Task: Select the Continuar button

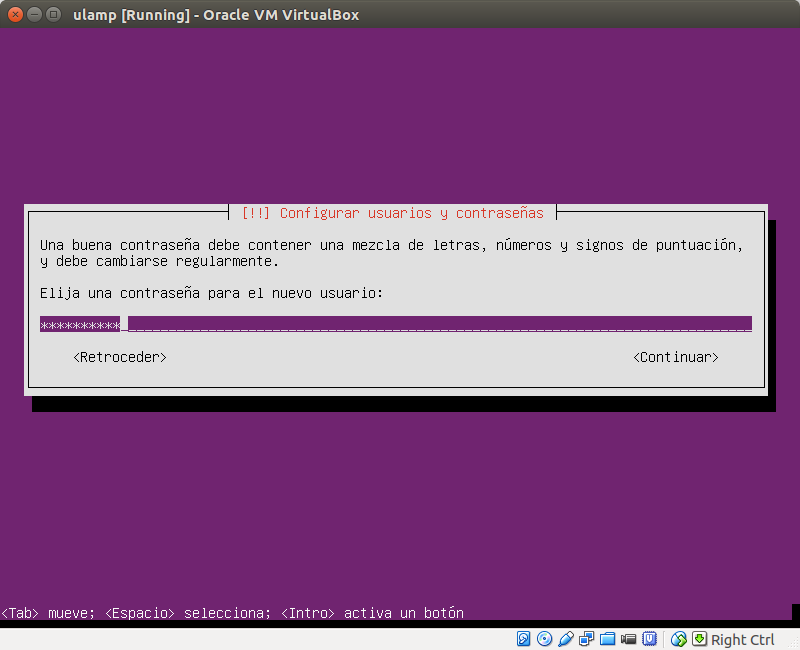Action: [x=676, y=357]
